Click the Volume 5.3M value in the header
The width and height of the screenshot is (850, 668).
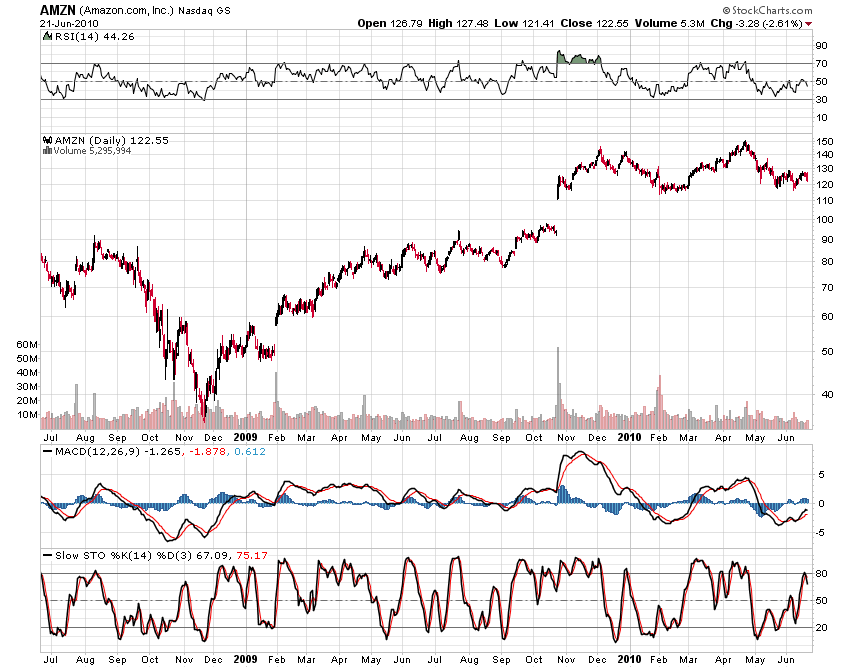point(669,23)
